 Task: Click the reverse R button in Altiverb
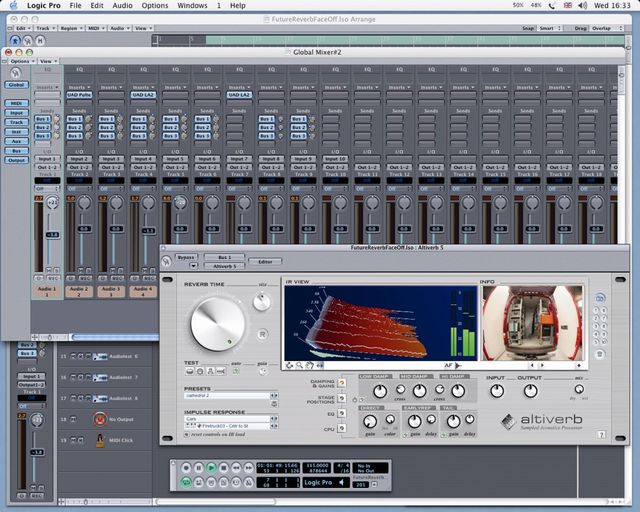tap(262, 334)
